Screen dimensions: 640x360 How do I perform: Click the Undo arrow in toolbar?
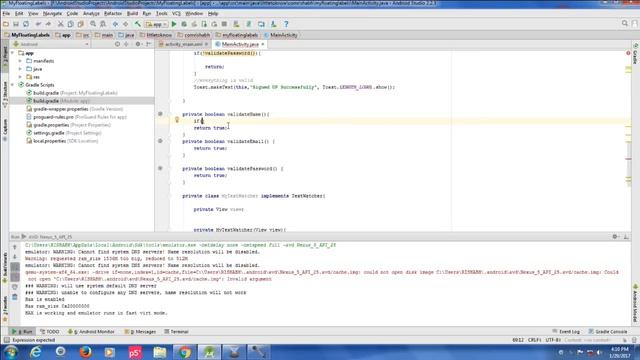tap(38, 24)
